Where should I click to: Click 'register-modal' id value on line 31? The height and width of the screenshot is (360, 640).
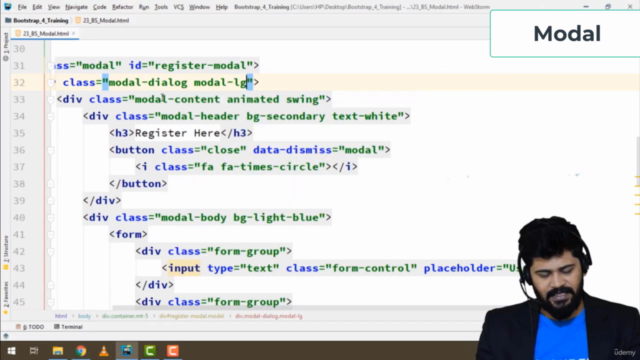click(201, 66)
